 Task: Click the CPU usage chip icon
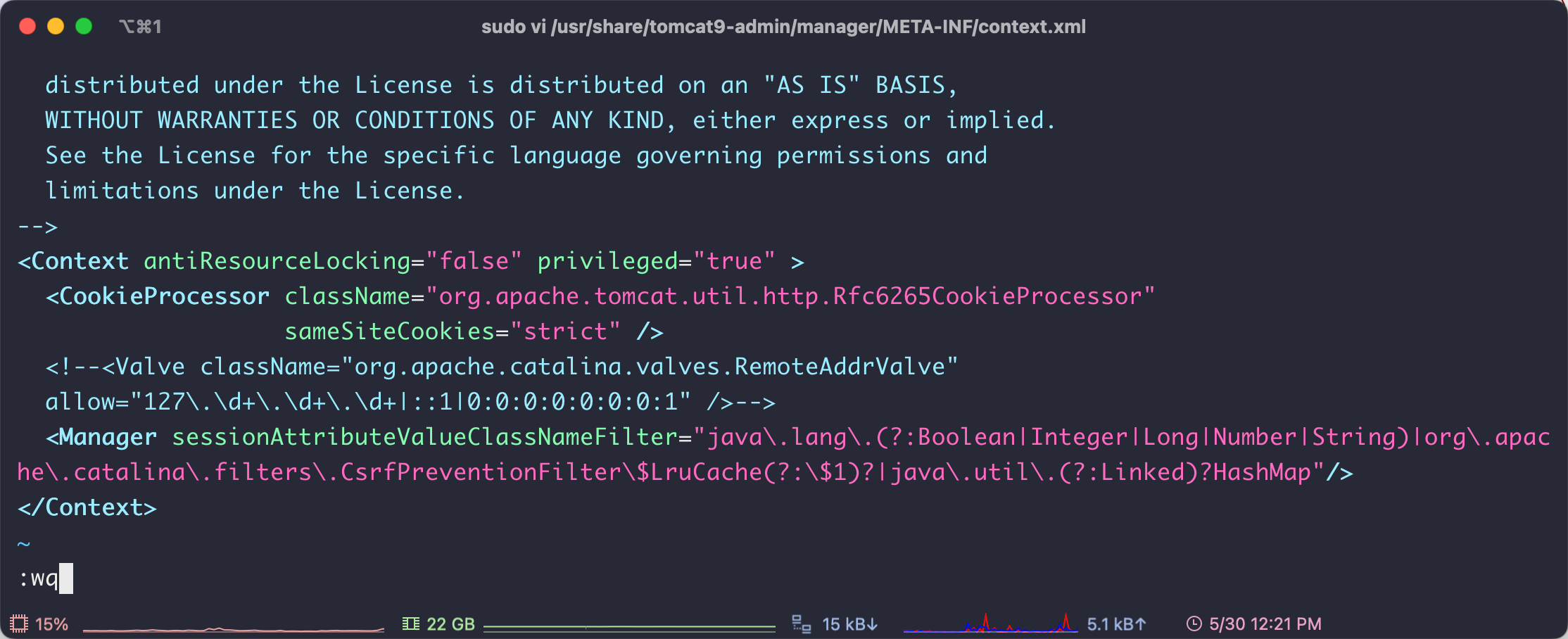[19, 624]
